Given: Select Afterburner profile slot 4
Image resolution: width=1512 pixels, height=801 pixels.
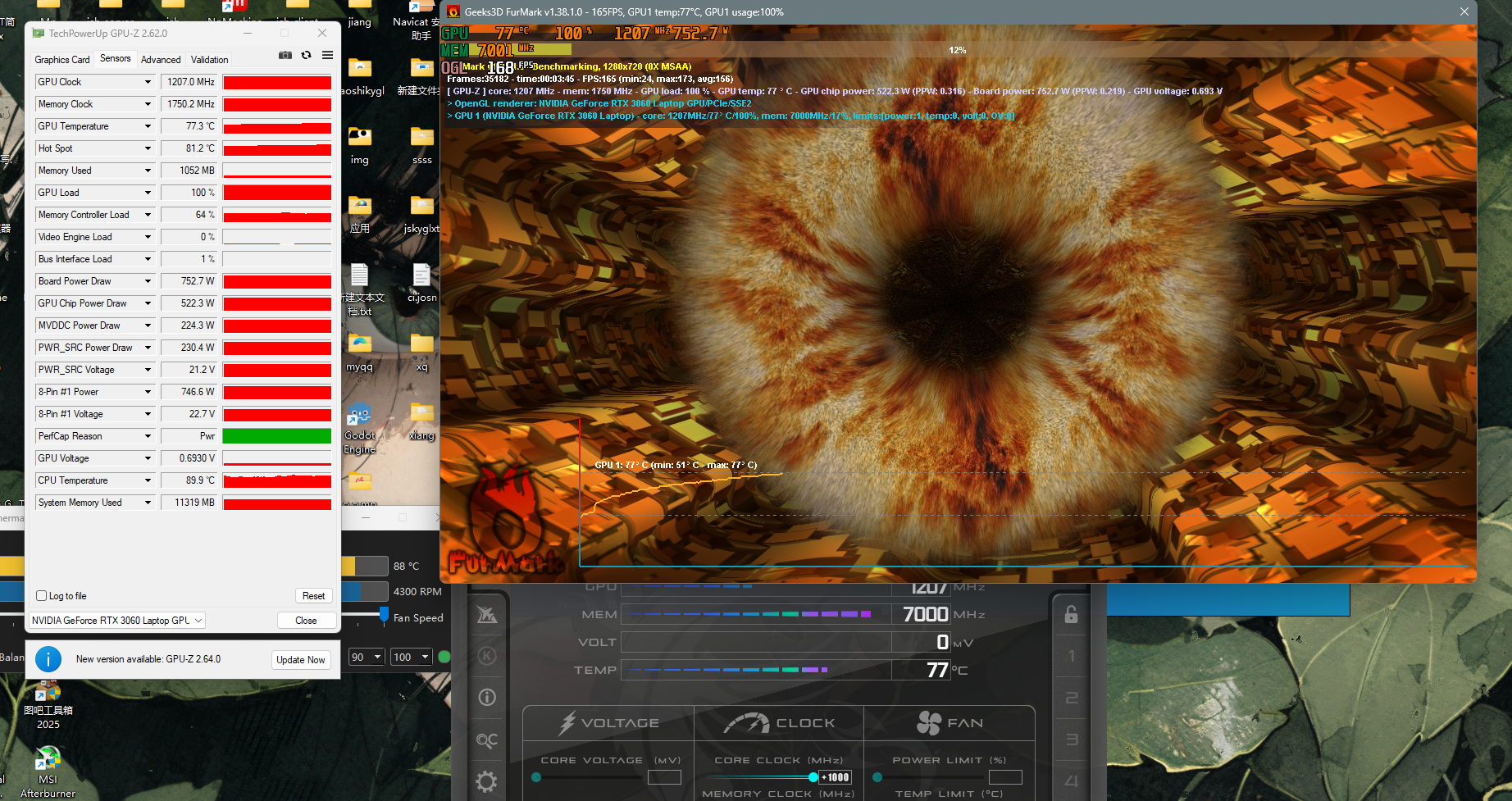Looking at the screenshot, I should point(1071,781).
